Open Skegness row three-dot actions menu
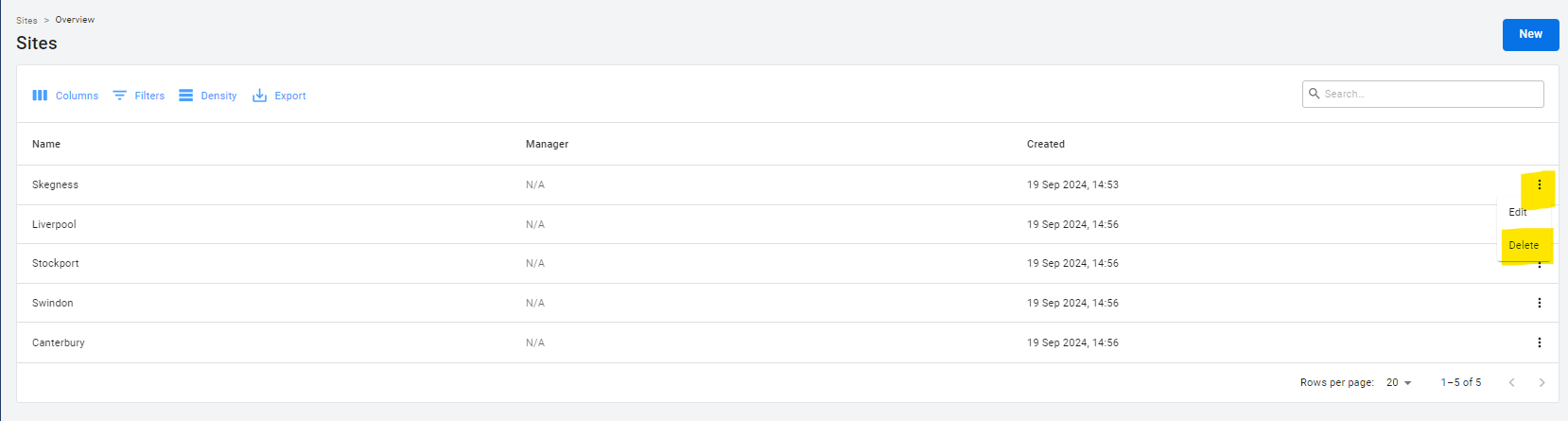Screen dimensions: 1568x421 click(1539, 184)
